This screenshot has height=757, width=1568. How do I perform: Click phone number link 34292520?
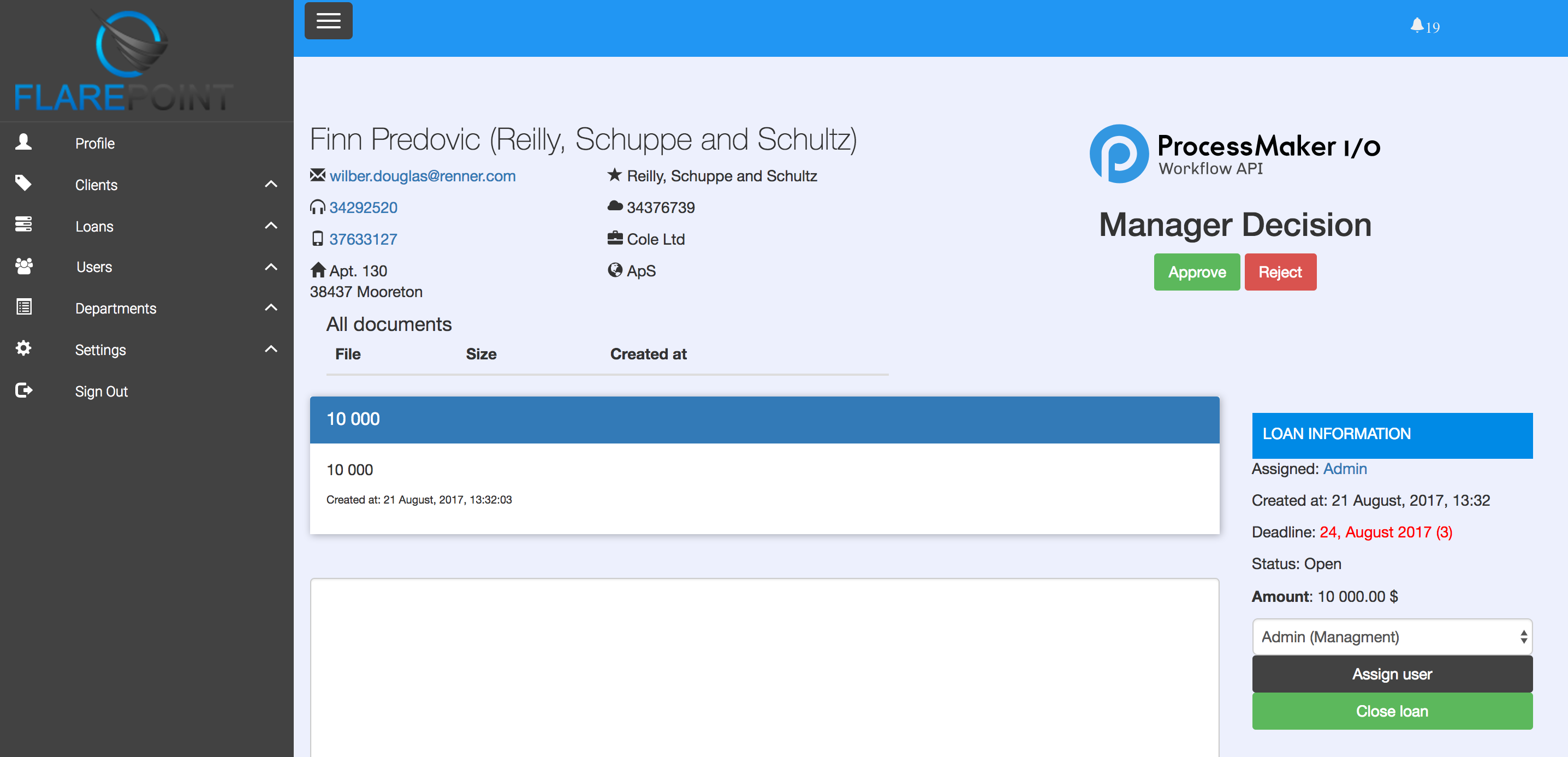click(364, 208)
